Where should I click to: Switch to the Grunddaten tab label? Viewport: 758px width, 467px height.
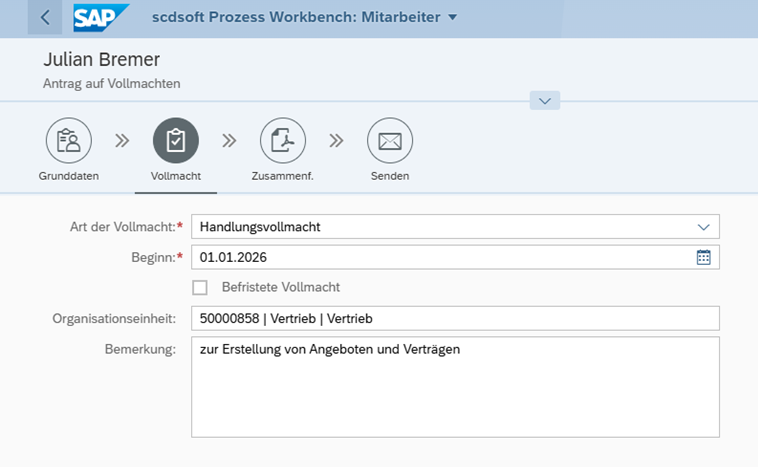click(x=69, y=176)
